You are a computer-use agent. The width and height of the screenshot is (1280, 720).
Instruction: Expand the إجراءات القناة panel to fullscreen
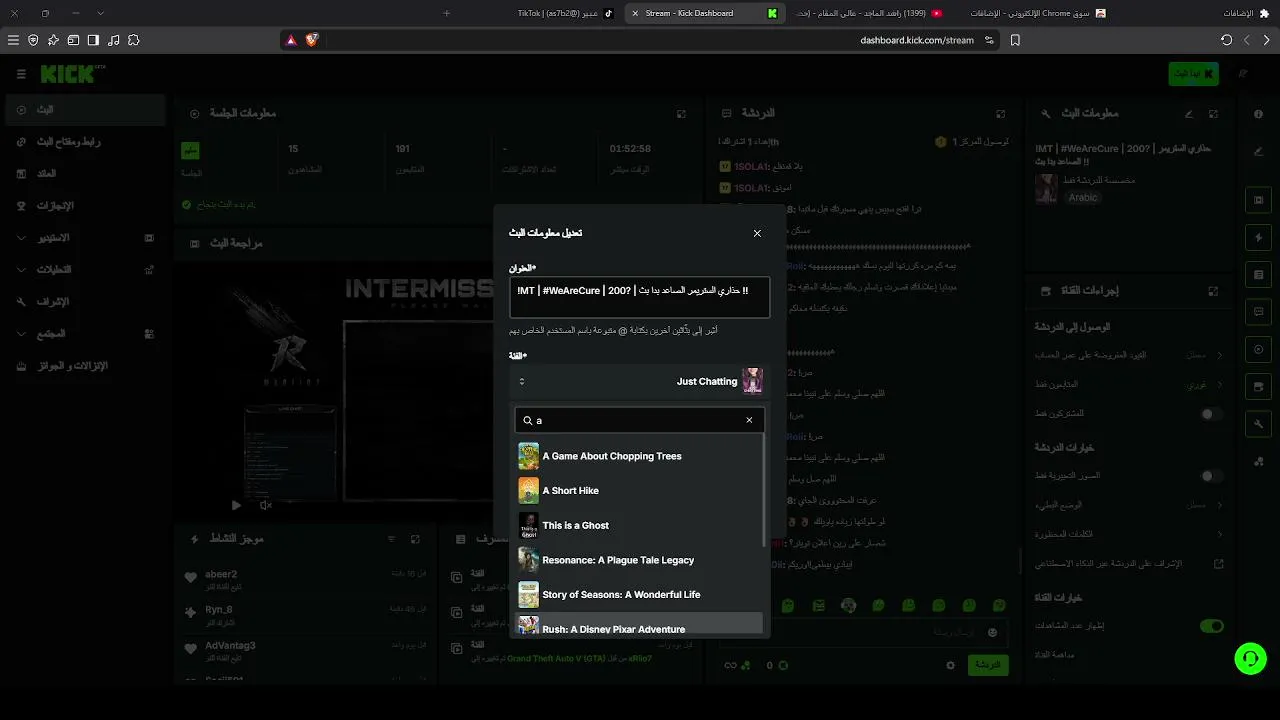(1213, 291)
